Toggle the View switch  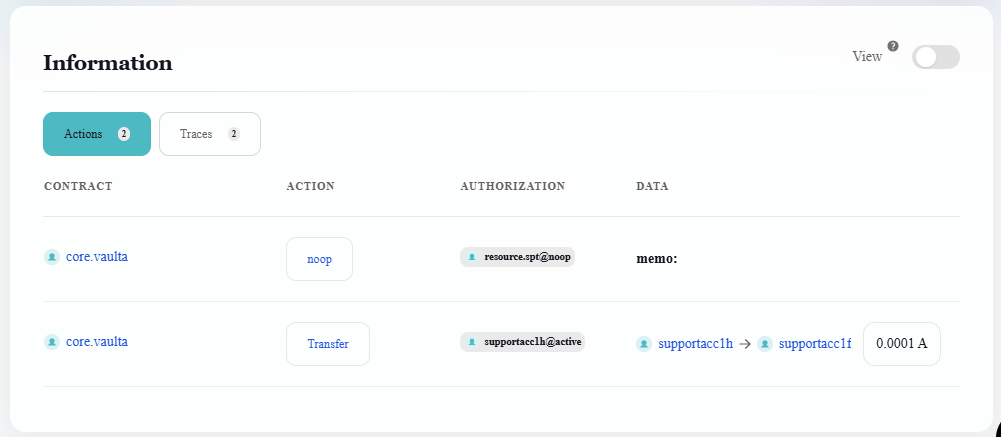(935, 57)
